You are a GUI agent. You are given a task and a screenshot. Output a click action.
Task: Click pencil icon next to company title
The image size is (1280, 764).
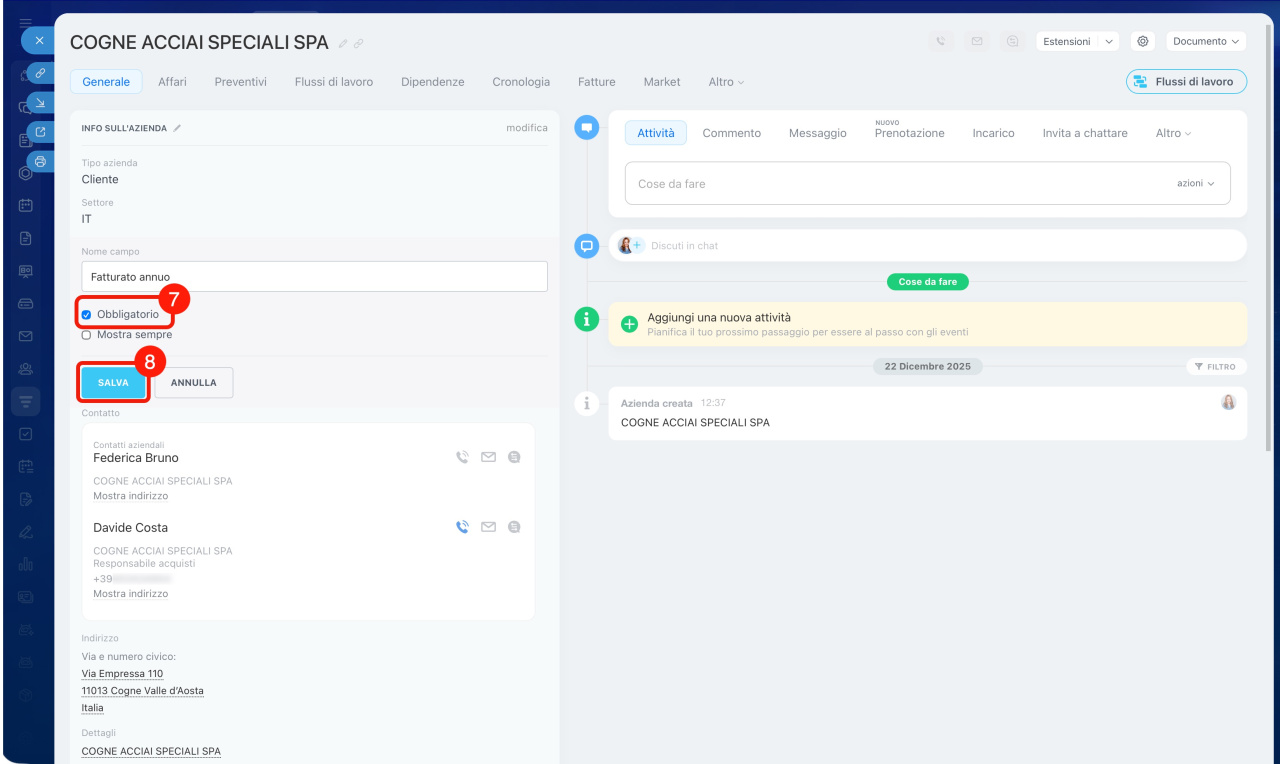click(x=344, y=43)
